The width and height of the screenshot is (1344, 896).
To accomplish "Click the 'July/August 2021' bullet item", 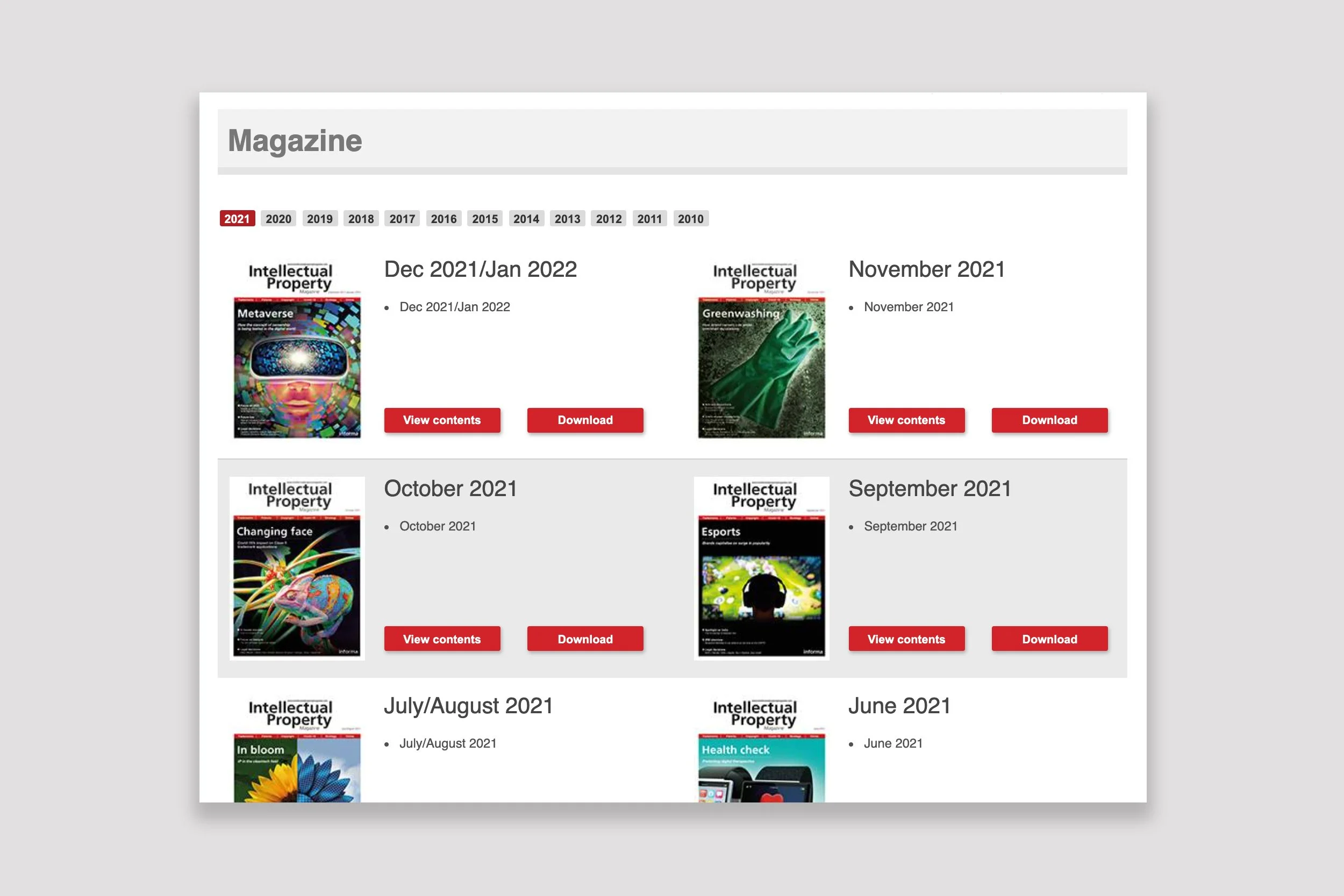I will pyautogui.click(x=448, y=743).
